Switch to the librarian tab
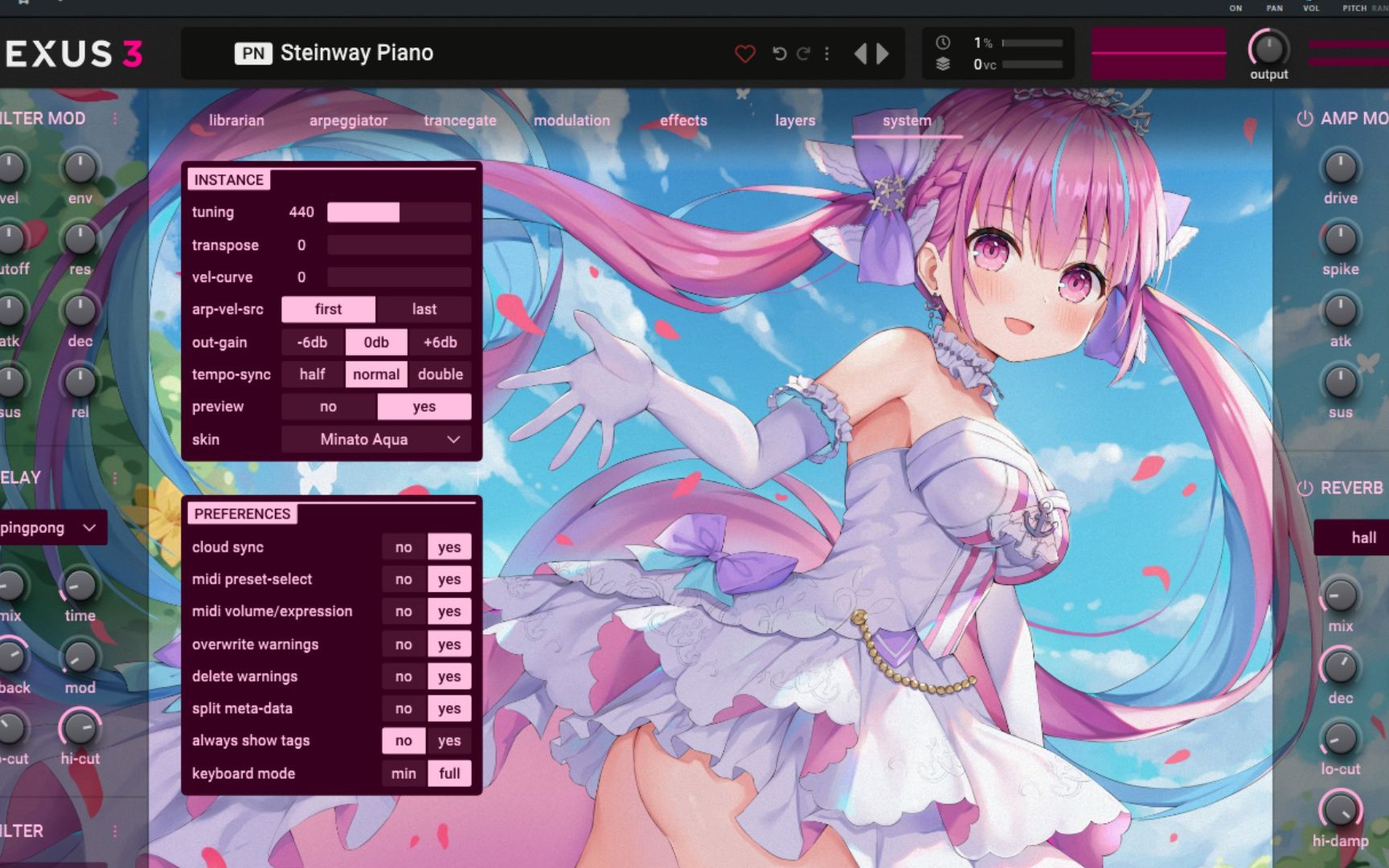This screenshot has width=1389, height=868. [x=236, y=120]
